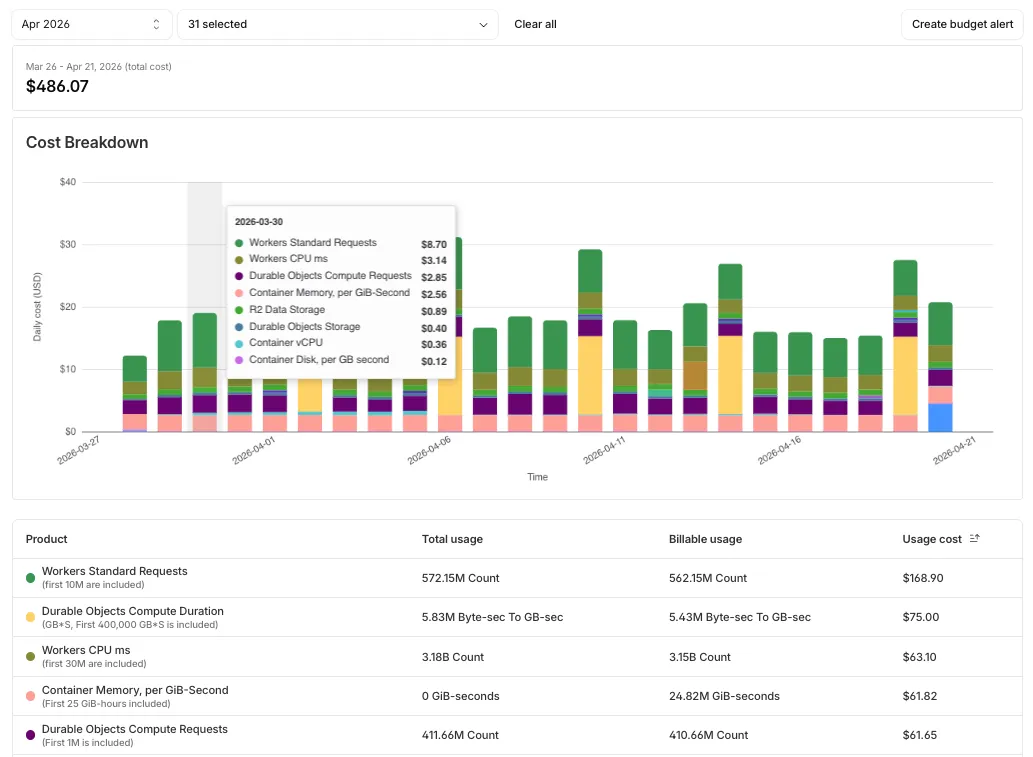Image resolution: width=1033 pixels, height=757 pixels.
Task: Click the Clear all button
Action: 535,24
